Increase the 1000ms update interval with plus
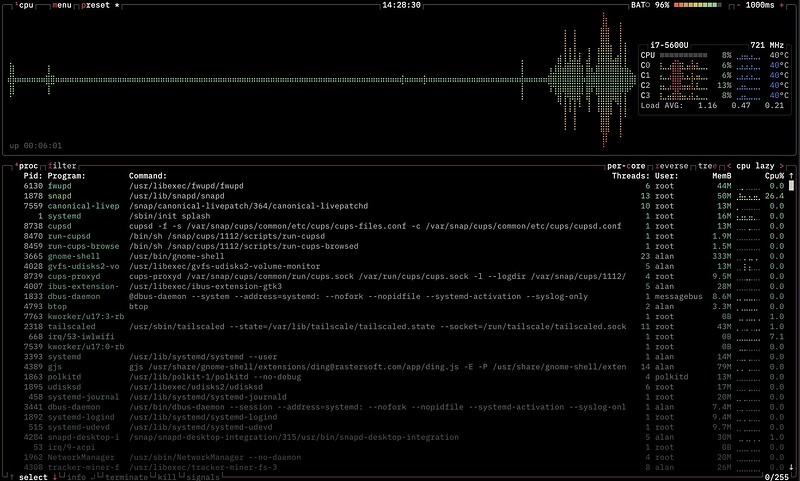The image size is (800, 481). tap(784, 6)
